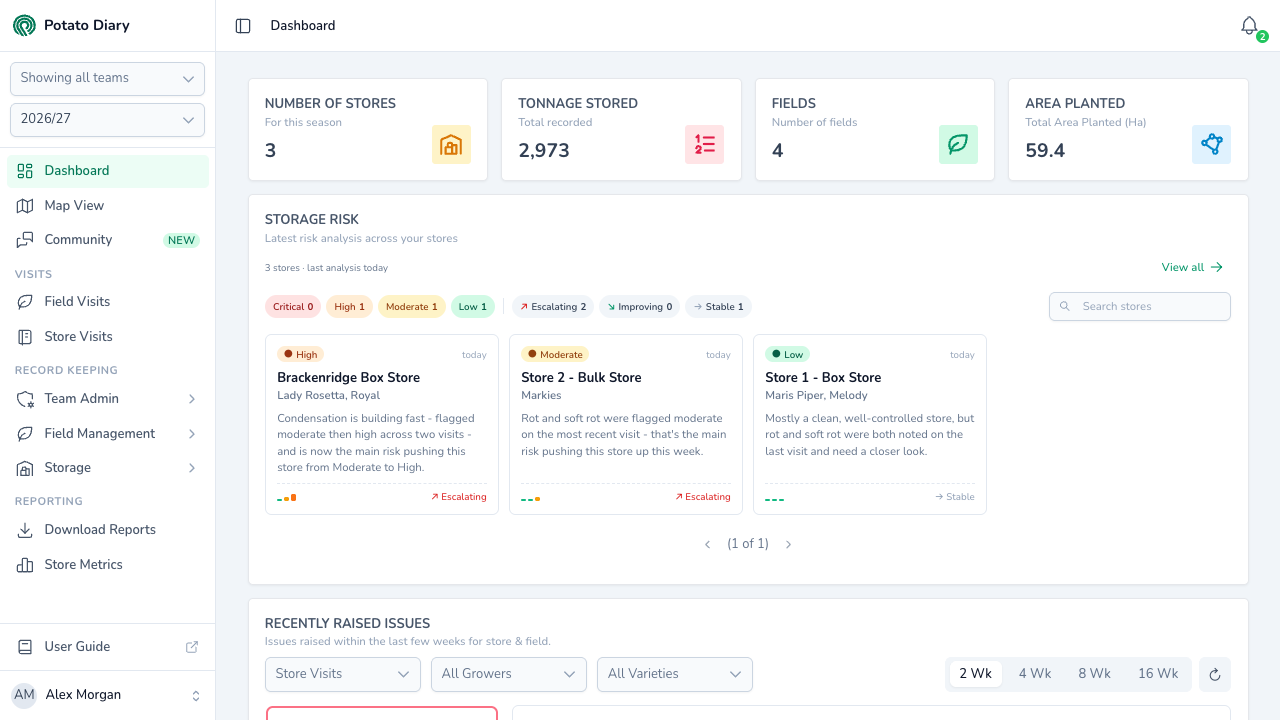Viewport: 1280px width, 720px height.
Task: Select the 2 Wk time range
Action: [975, 674]
